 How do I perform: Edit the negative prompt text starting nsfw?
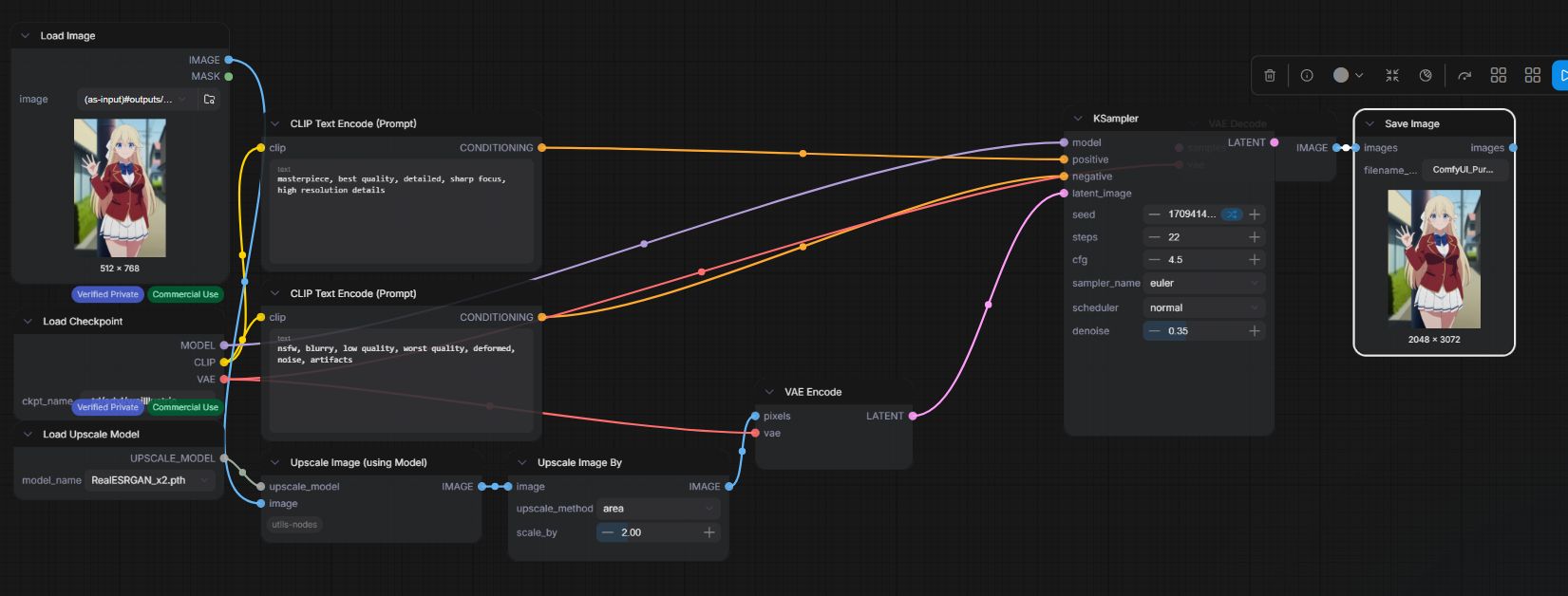click(x=401, y=382)
